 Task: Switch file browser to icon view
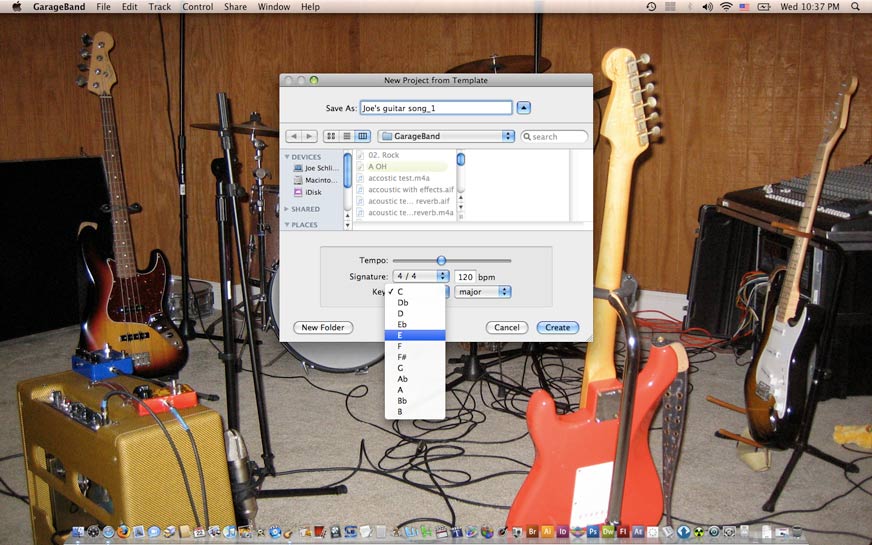coord(330,136)
